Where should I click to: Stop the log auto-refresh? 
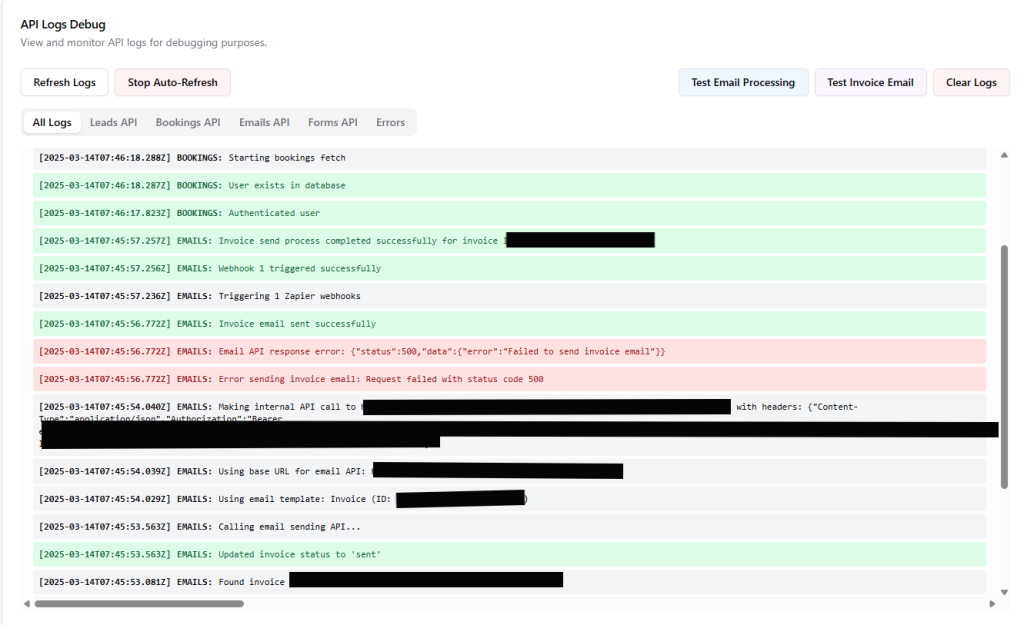coord(173,82)
